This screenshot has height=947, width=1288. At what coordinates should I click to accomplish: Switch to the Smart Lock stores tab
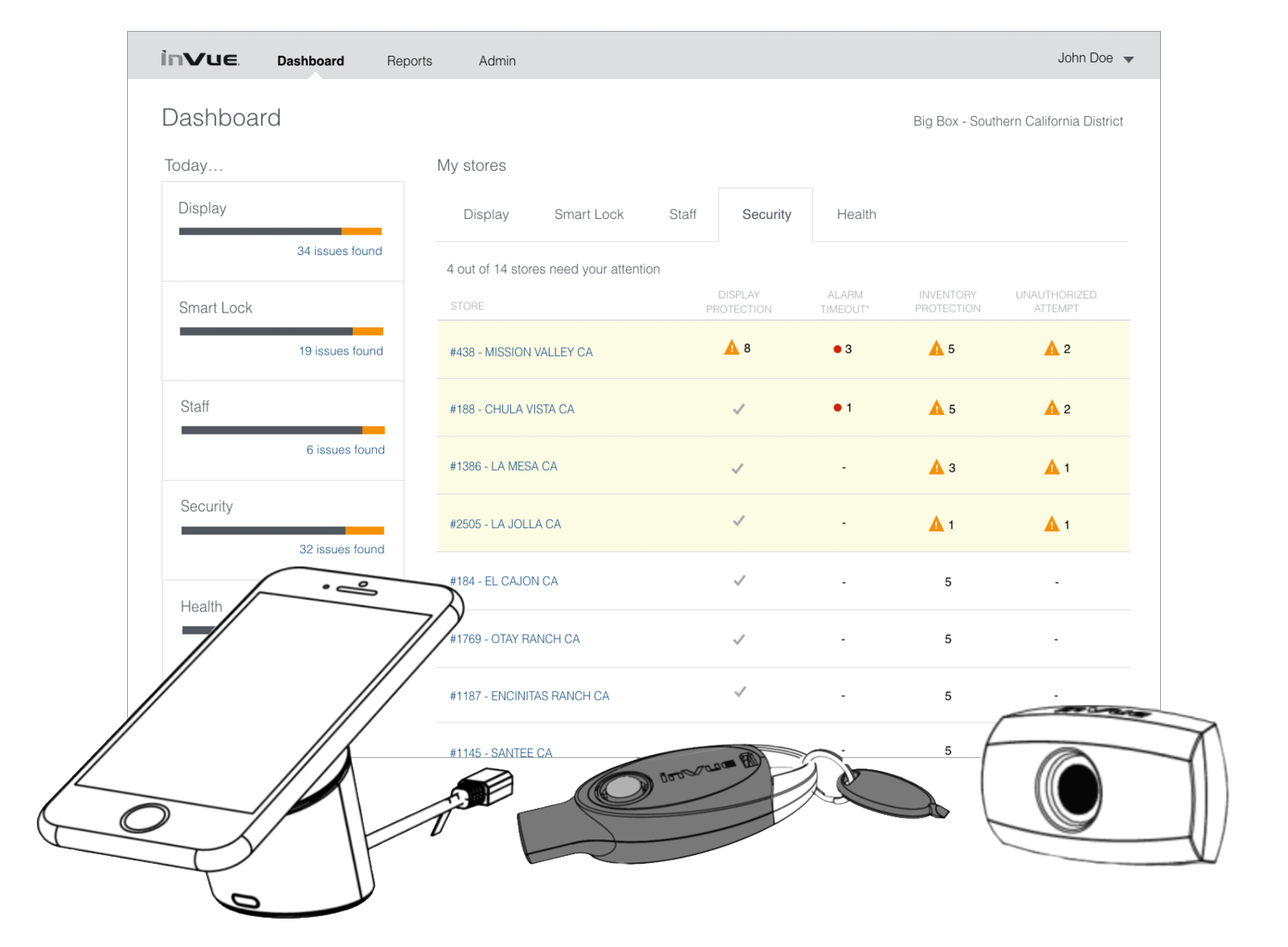coord(589,215)
